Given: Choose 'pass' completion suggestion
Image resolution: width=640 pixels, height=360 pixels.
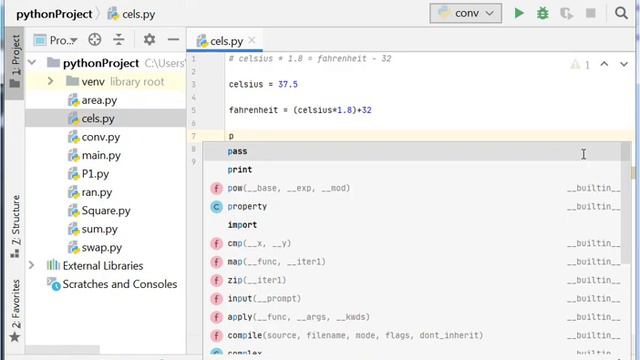Looking at the screenshot, I should [x=412, y=151].
